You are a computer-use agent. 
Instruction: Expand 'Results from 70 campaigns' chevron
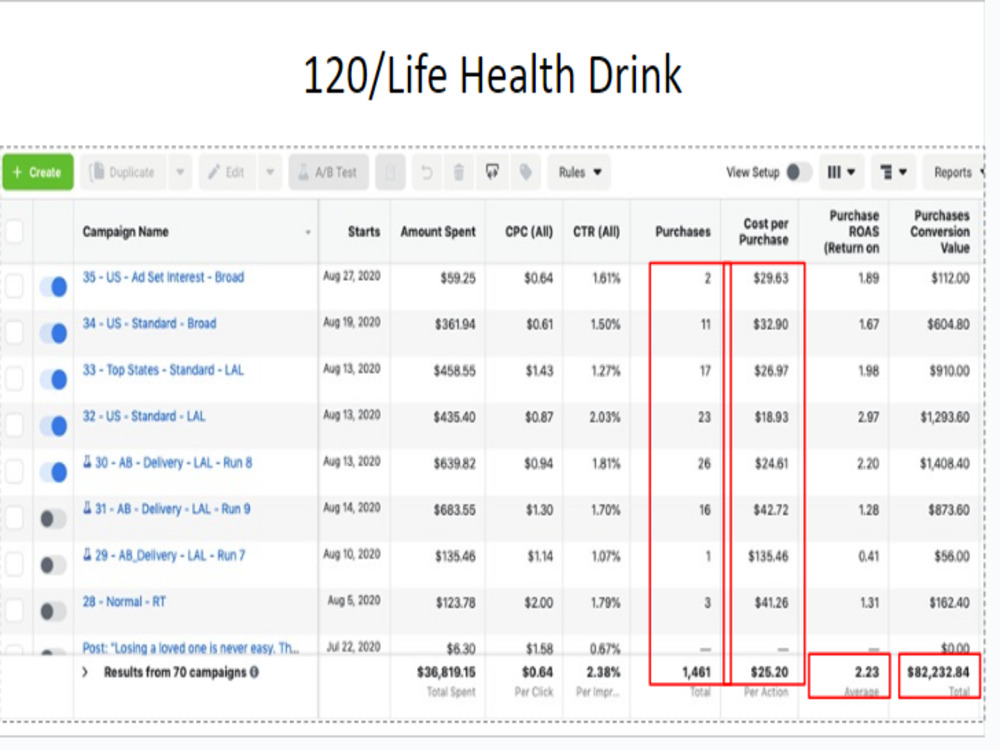84,674
